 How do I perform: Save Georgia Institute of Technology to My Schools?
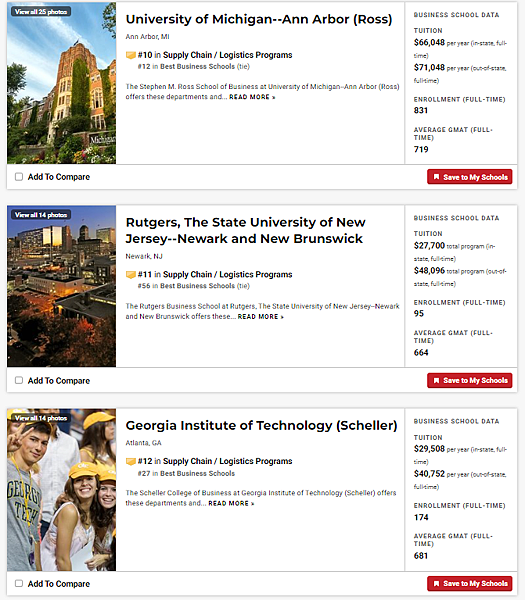[470, 584]
